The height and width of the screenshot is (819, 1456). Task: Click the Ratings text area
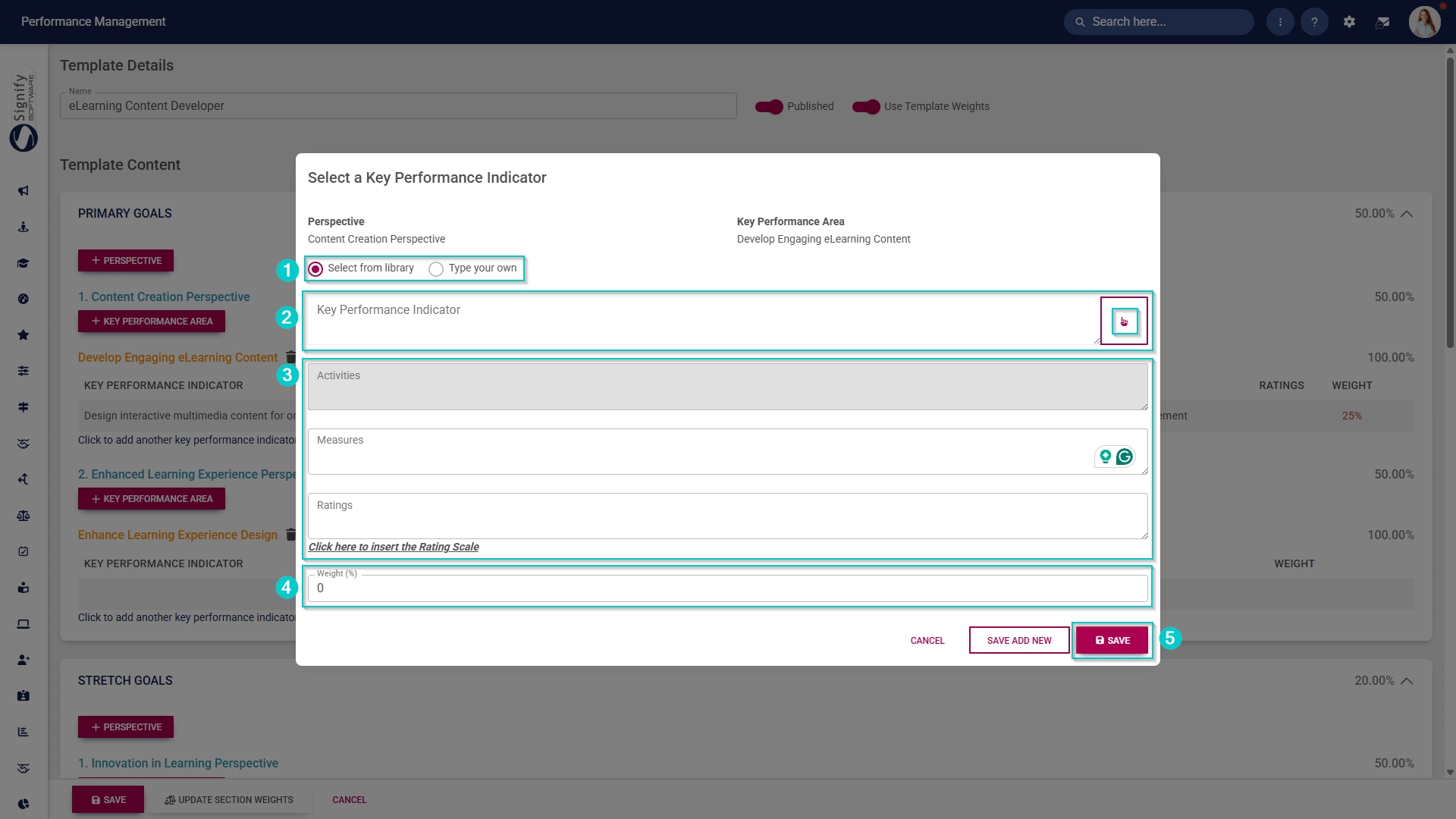point(728,516)
